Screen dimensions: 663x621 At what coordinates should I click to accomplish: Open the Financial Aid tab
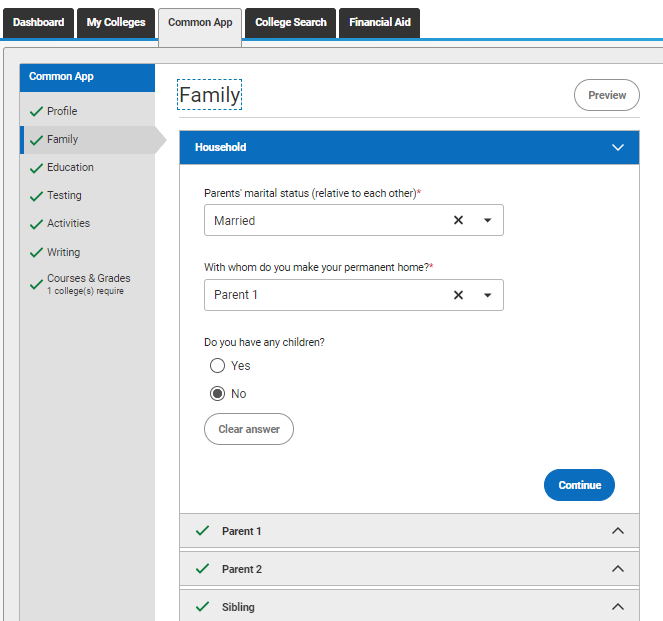coord(380,23)
